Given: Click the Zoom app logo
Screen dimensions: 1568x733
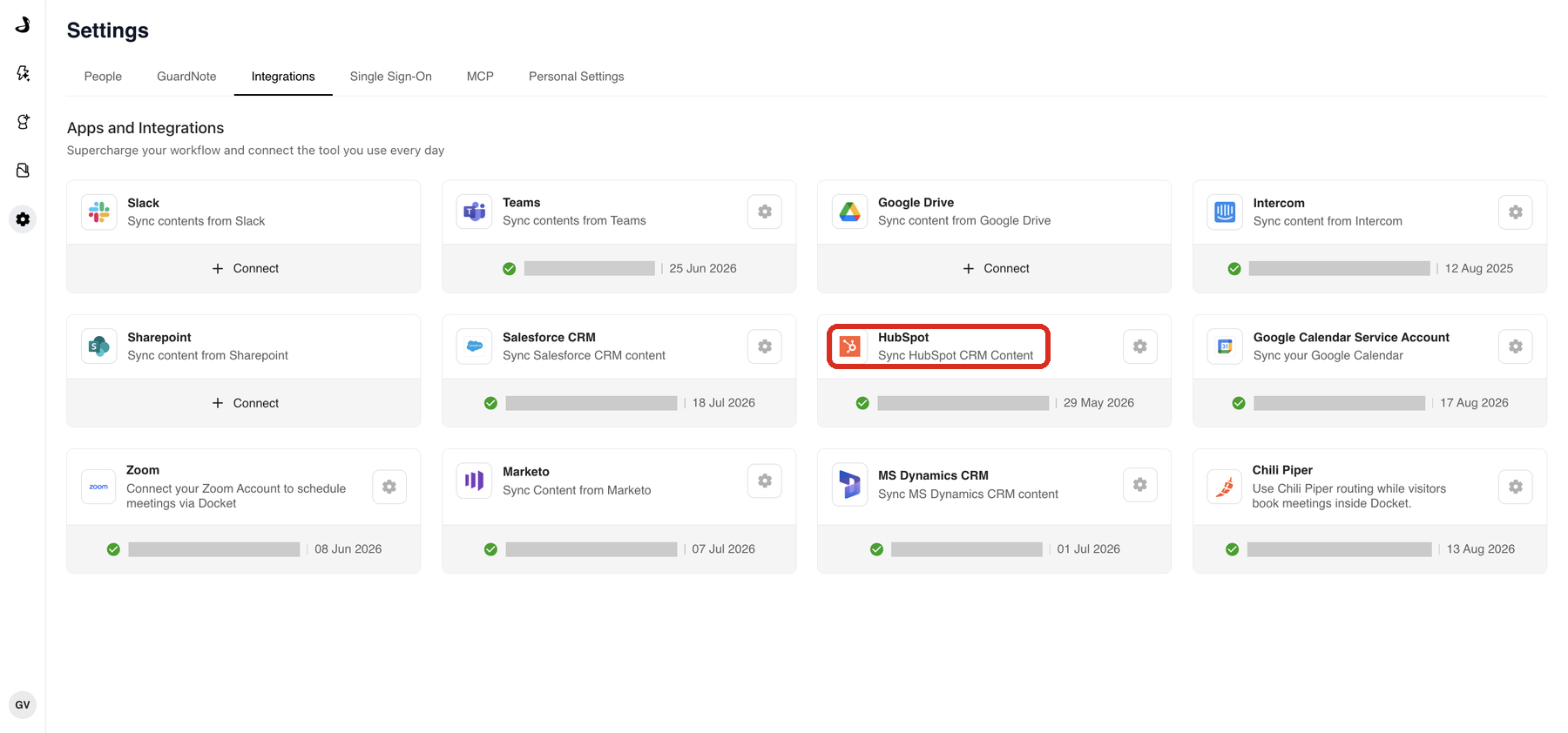Looking at the screenshot, I should (99, 487).
